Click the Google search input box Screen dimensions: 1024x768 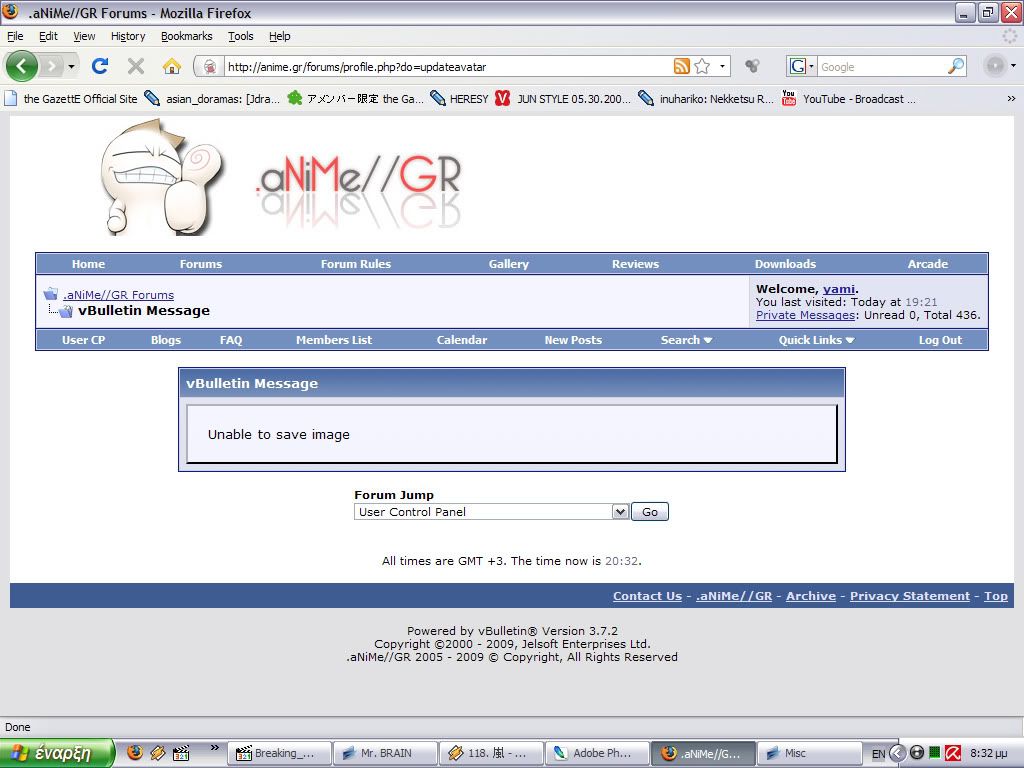tap(882, 67)
